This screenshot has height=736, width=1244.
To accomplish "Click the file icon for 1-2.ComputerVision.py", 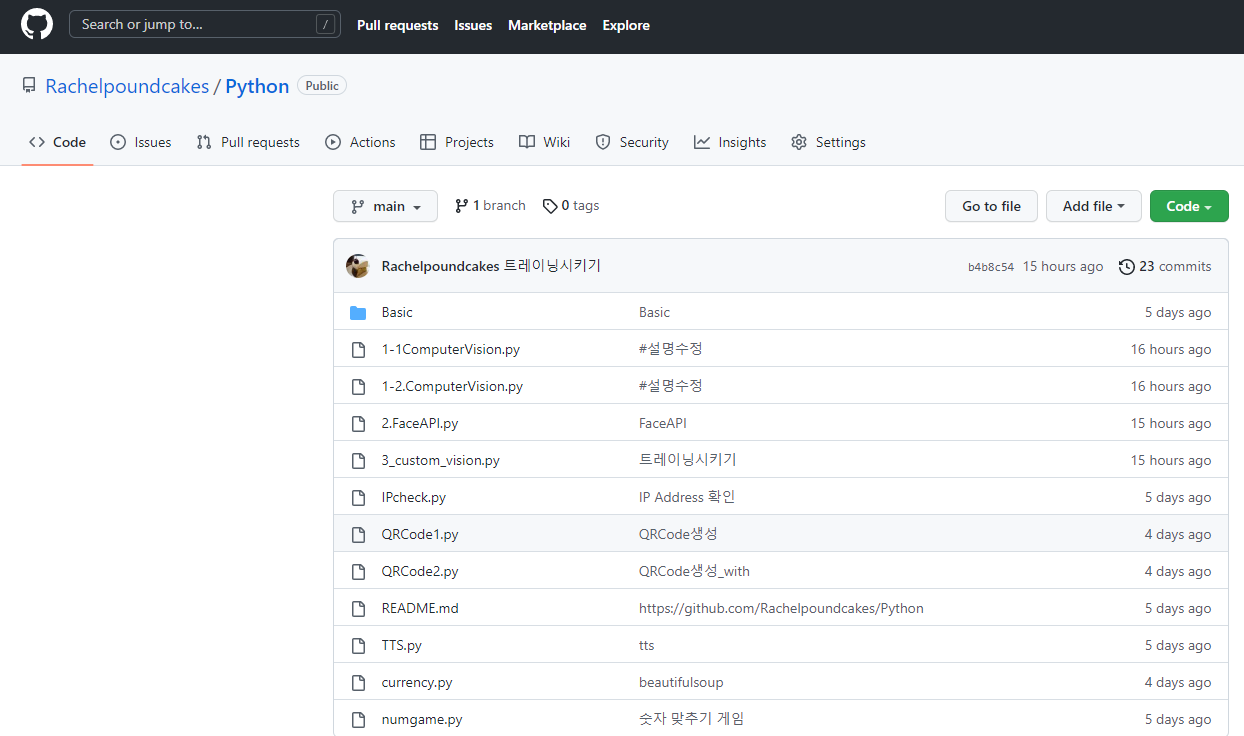I will click(358, 387).
